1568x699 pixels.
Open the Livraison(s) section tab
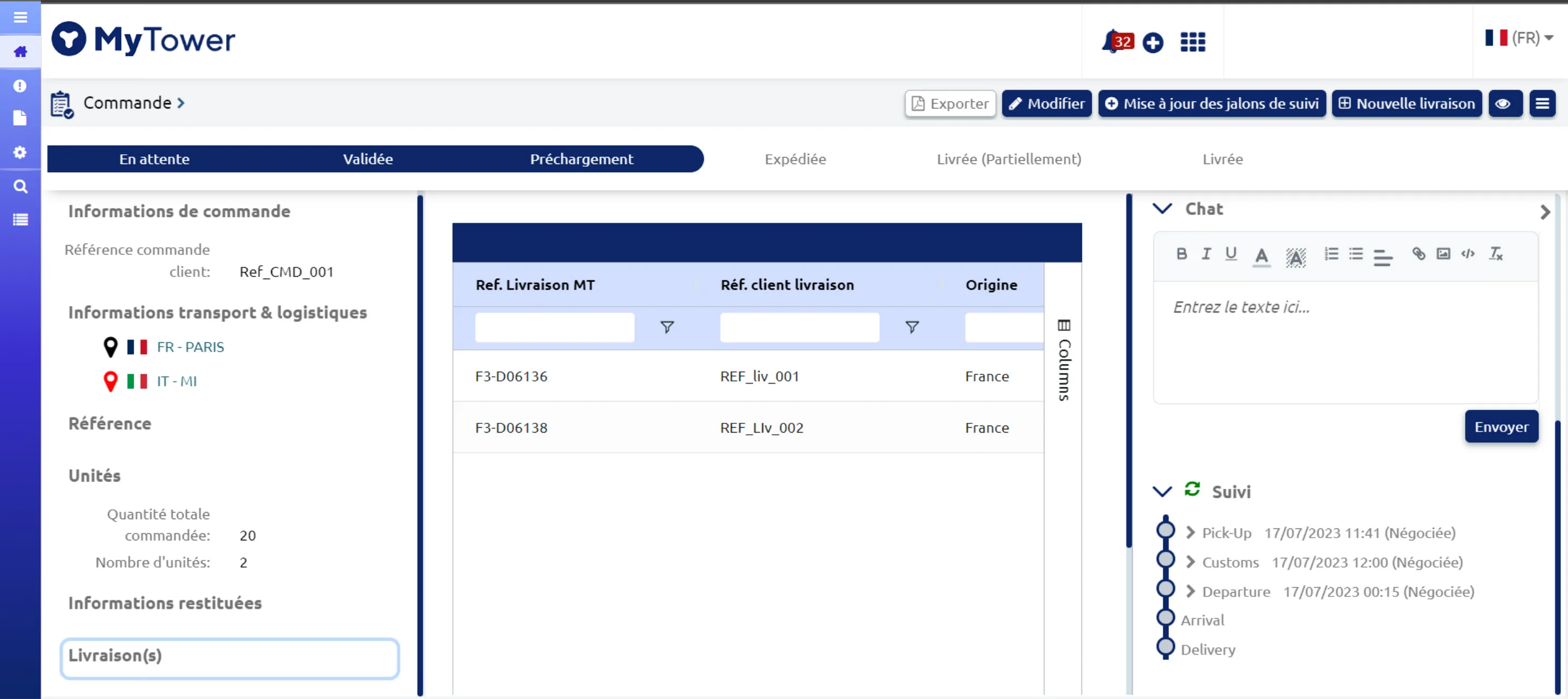click(229, 658)
